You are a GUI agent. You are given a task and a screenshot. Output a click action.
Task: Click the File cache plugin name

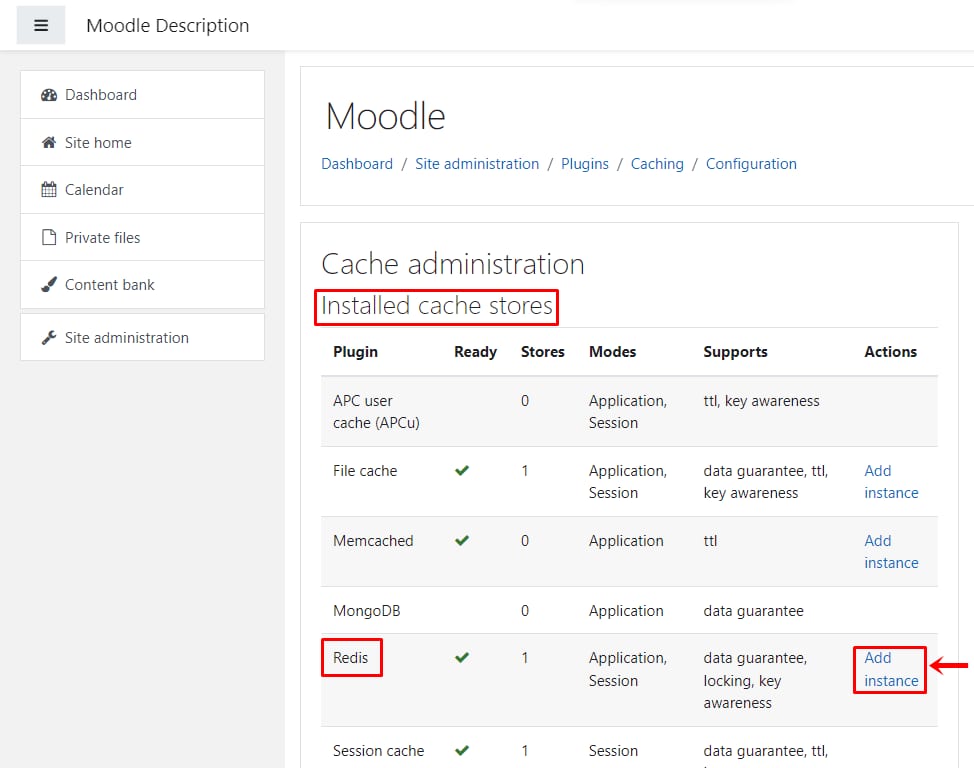[x=365, y=471]
